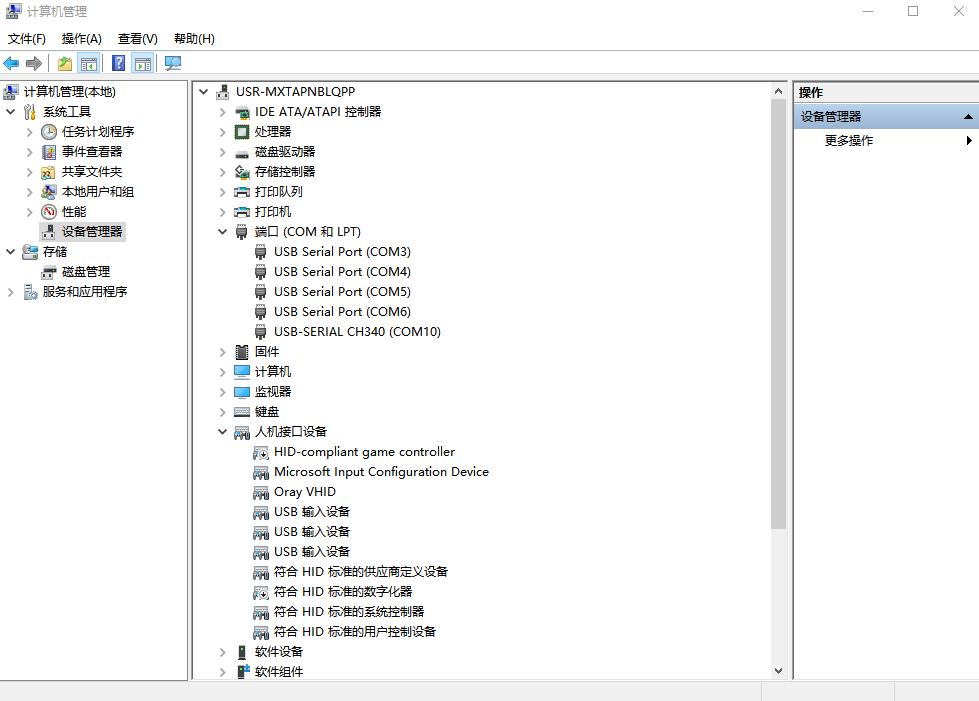Select 磁盘管理 in the left tree
The width and height of the screenshot is (979, 701).
pyautogui.click(x=85, y=272)
